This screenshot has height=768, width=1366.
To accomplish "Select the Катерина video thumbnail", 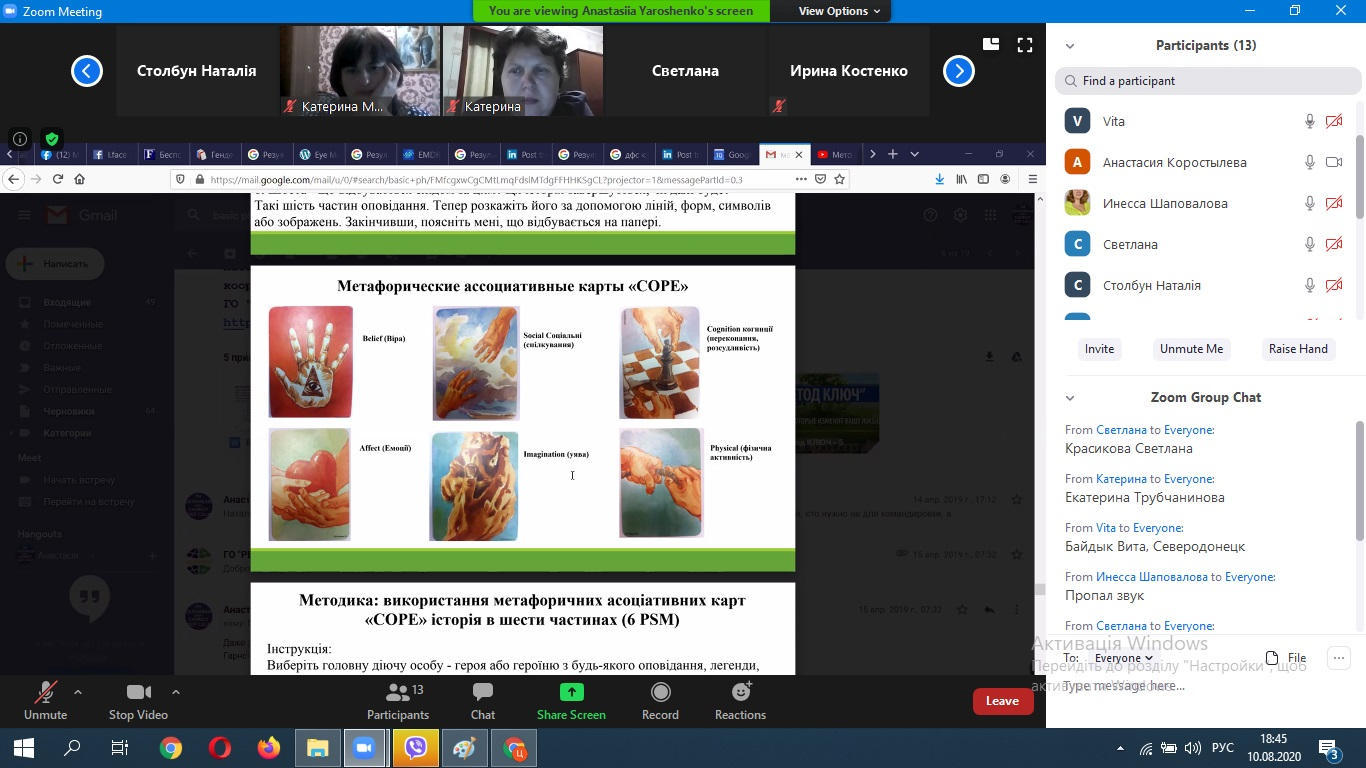I will (523, 71).
